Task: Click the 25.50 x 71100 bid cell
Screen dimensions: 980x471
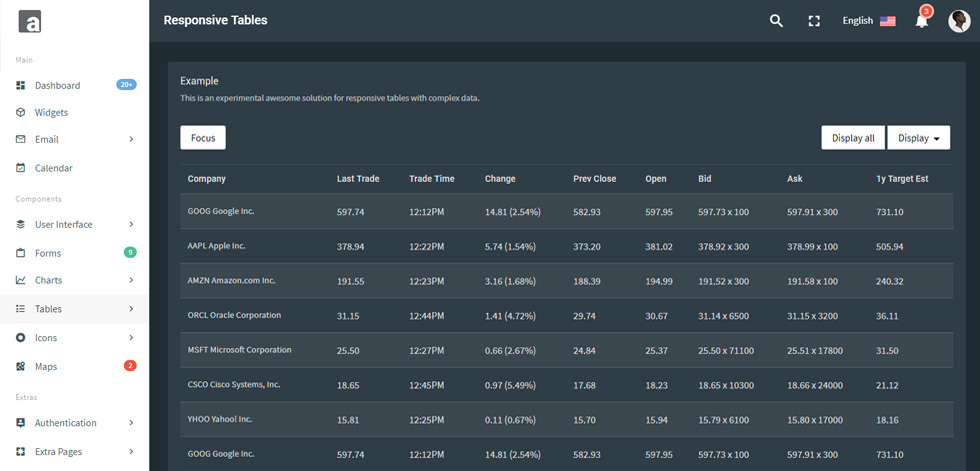Action: pos(726,351)
